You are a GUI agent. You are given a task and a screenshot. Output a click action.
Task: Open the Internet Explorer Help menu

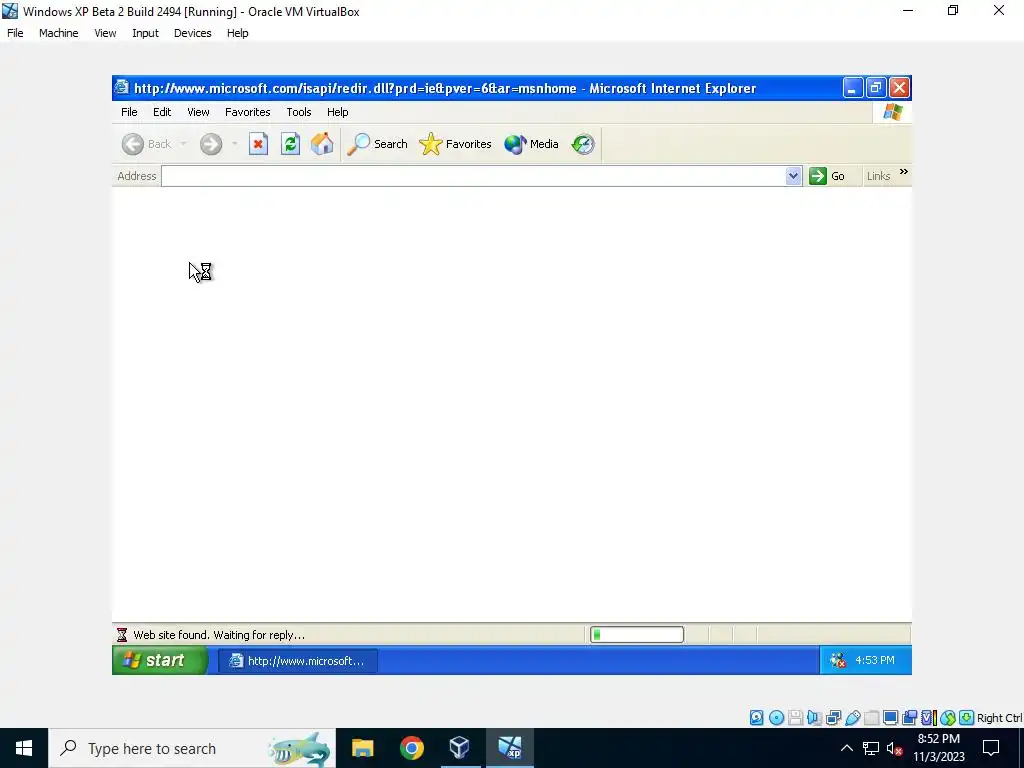(x=338, y=112)
